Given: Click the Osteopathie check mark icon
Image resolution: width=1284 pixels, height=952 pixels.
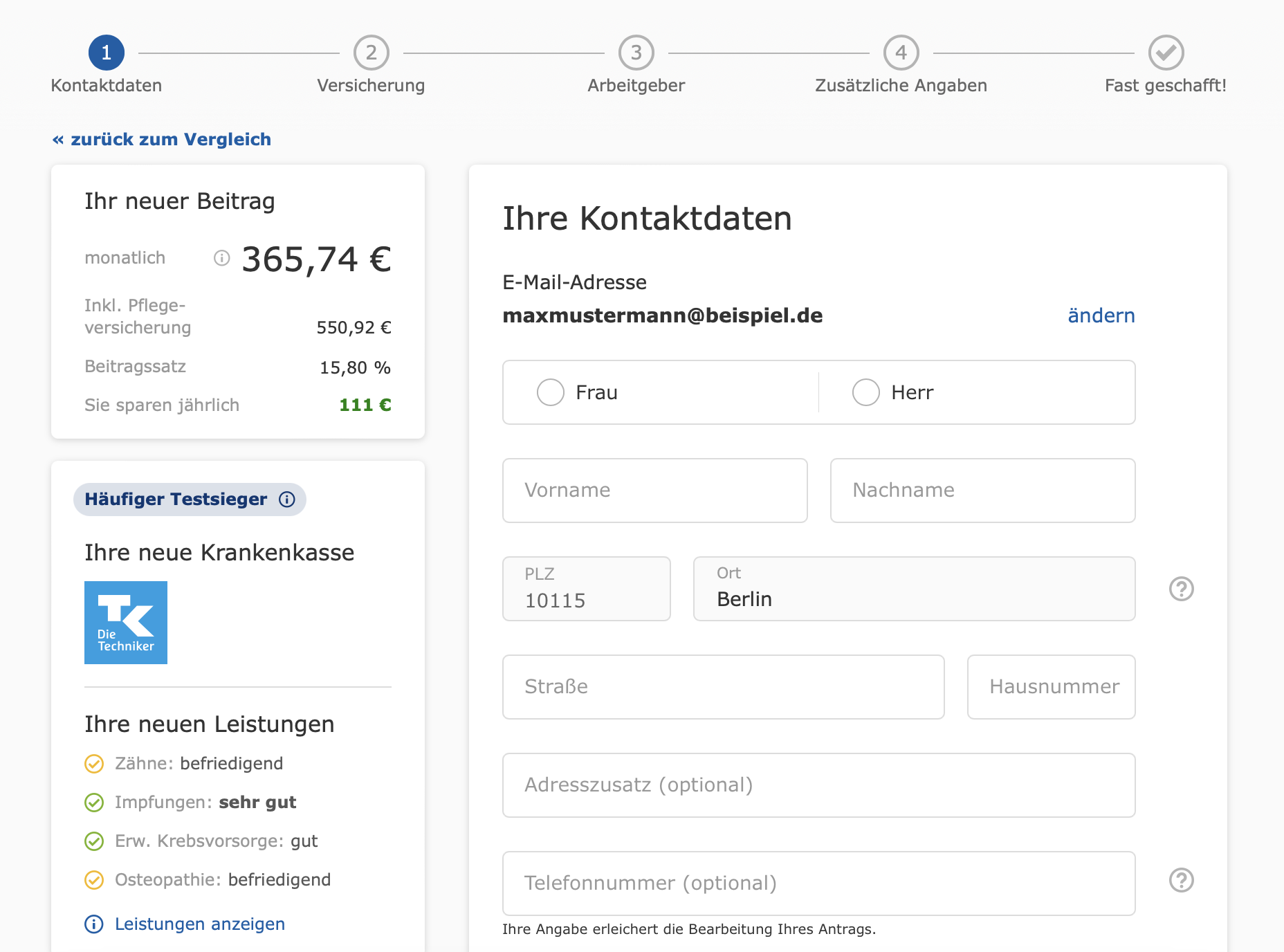Looking at the screenshot, I should [x=94, y=880].
